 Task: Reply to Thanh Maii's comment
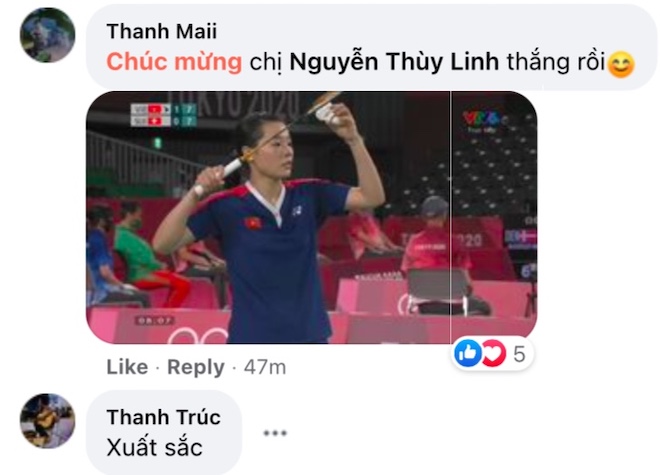[196, 368]
